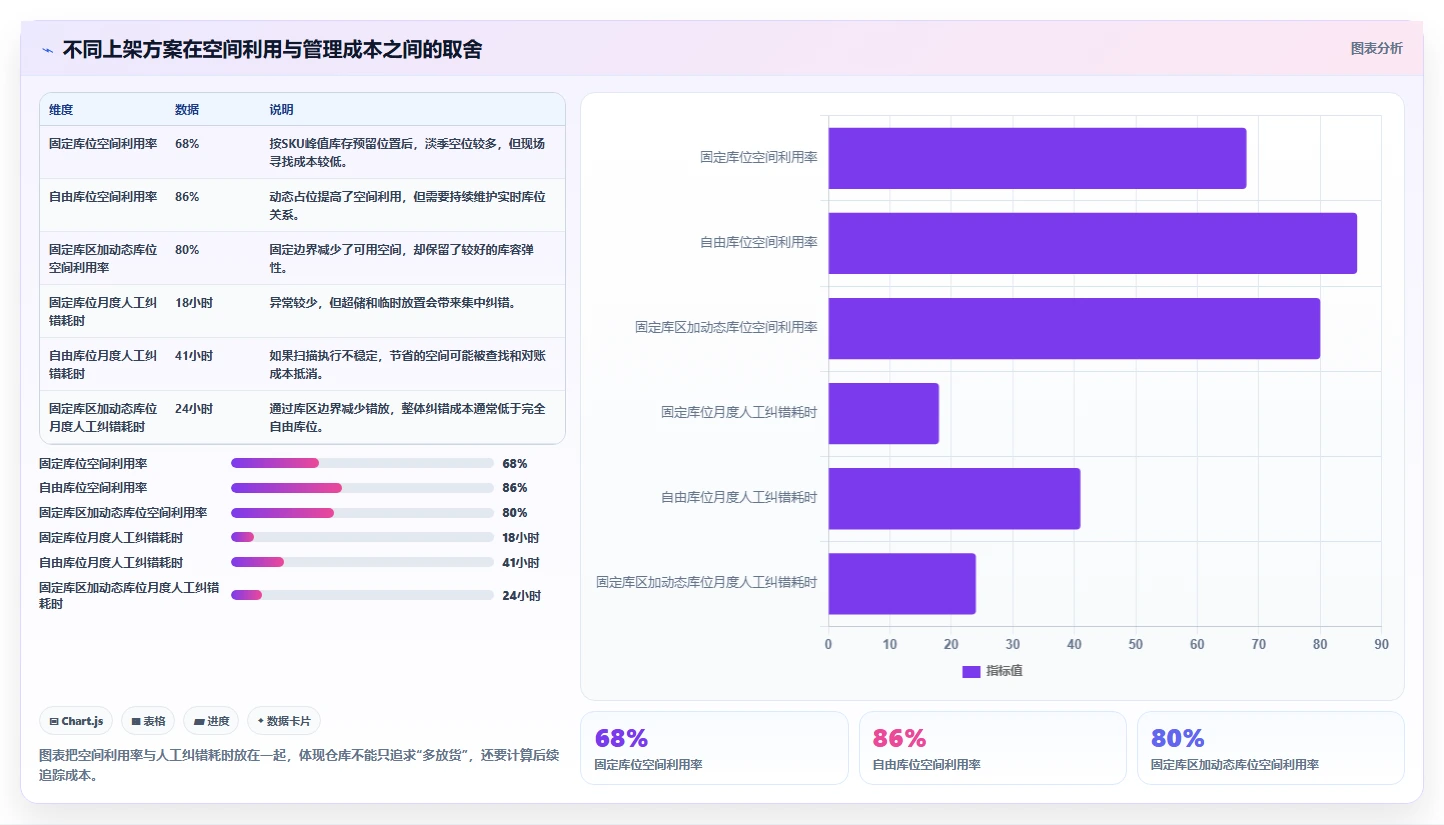Image resolution: width=1444 pixels, height=825 pixels.
Task: Click the 图表分析 label in header
Action: pyautogui.click(x=1376, y=48)
